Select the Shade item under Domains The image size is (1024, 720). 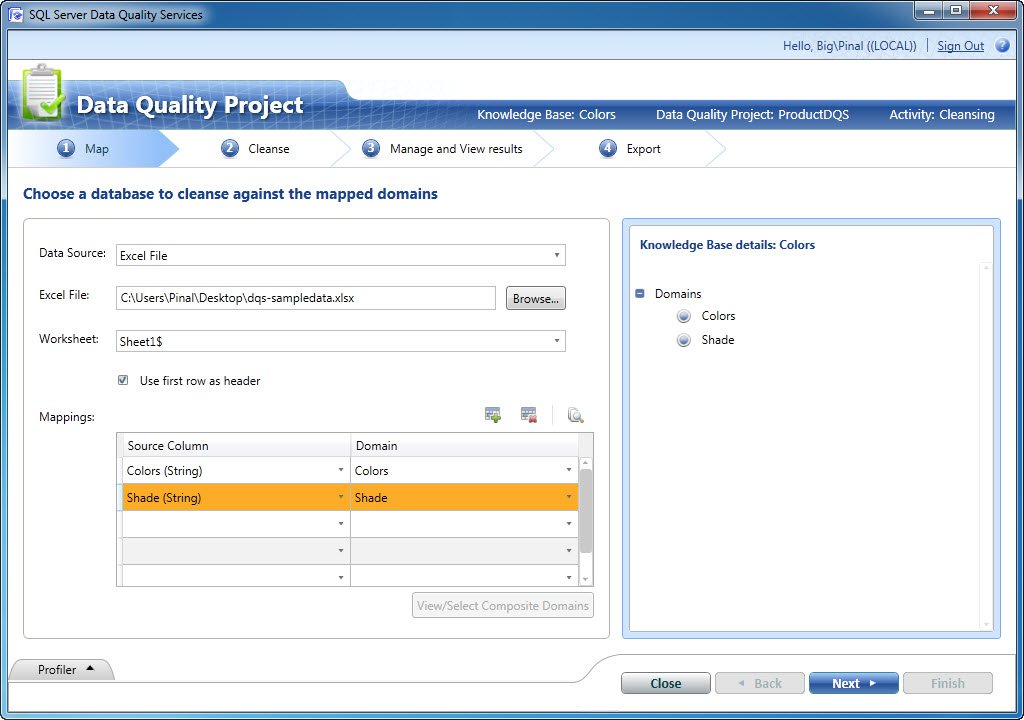click(x=718, y=340)
